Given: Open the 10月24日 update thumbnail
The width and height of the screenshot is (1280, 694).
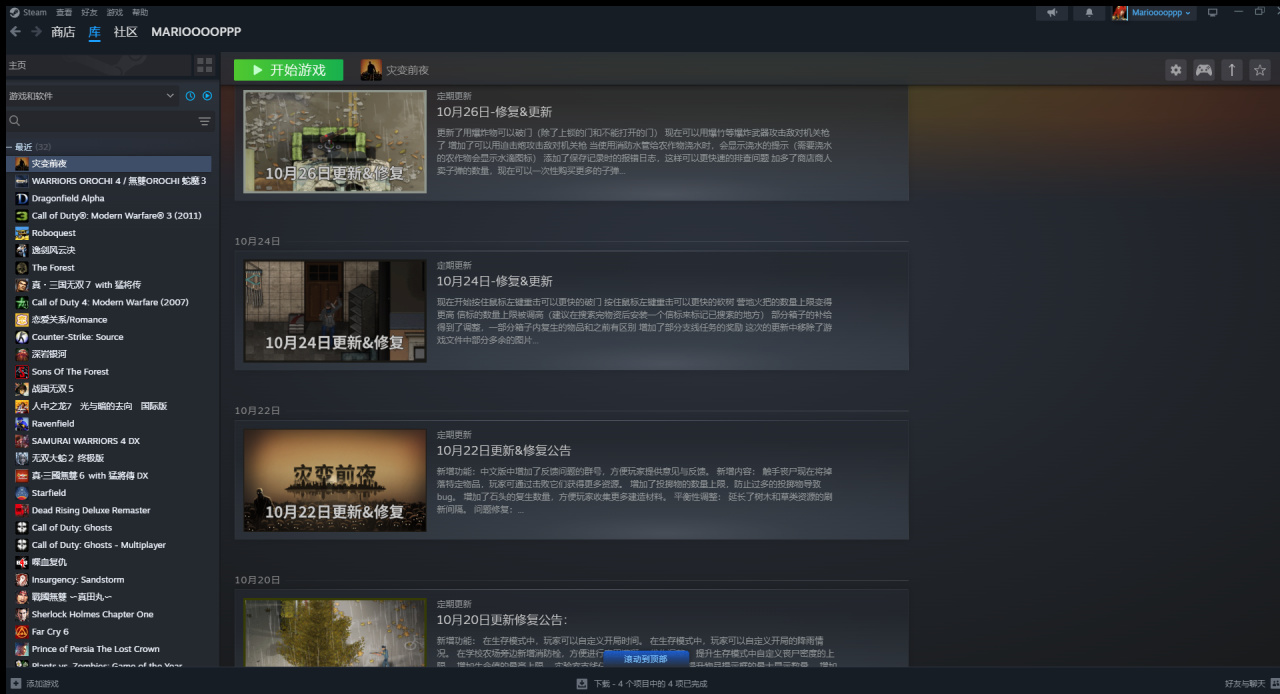Looking at the screenshot, I should point(335,311).
